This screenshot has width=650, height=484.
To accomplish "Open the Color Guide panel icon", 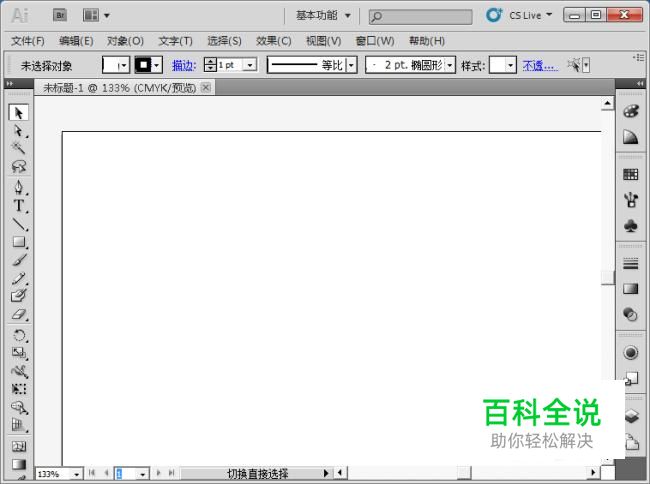I will (x=631, y=137).
